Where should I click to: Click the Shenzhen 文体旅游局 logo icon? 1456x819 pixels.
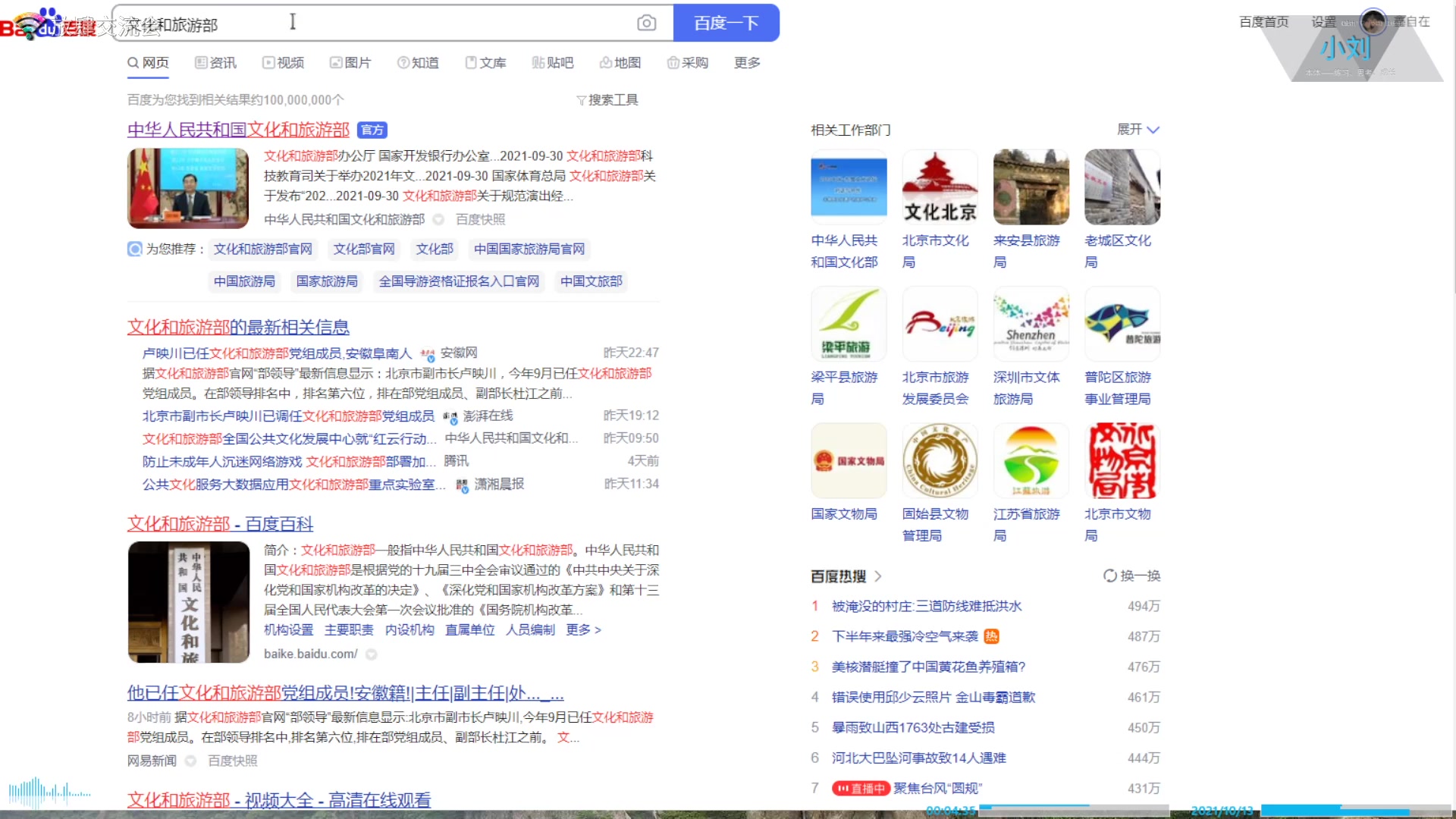tap(1031, 324)
